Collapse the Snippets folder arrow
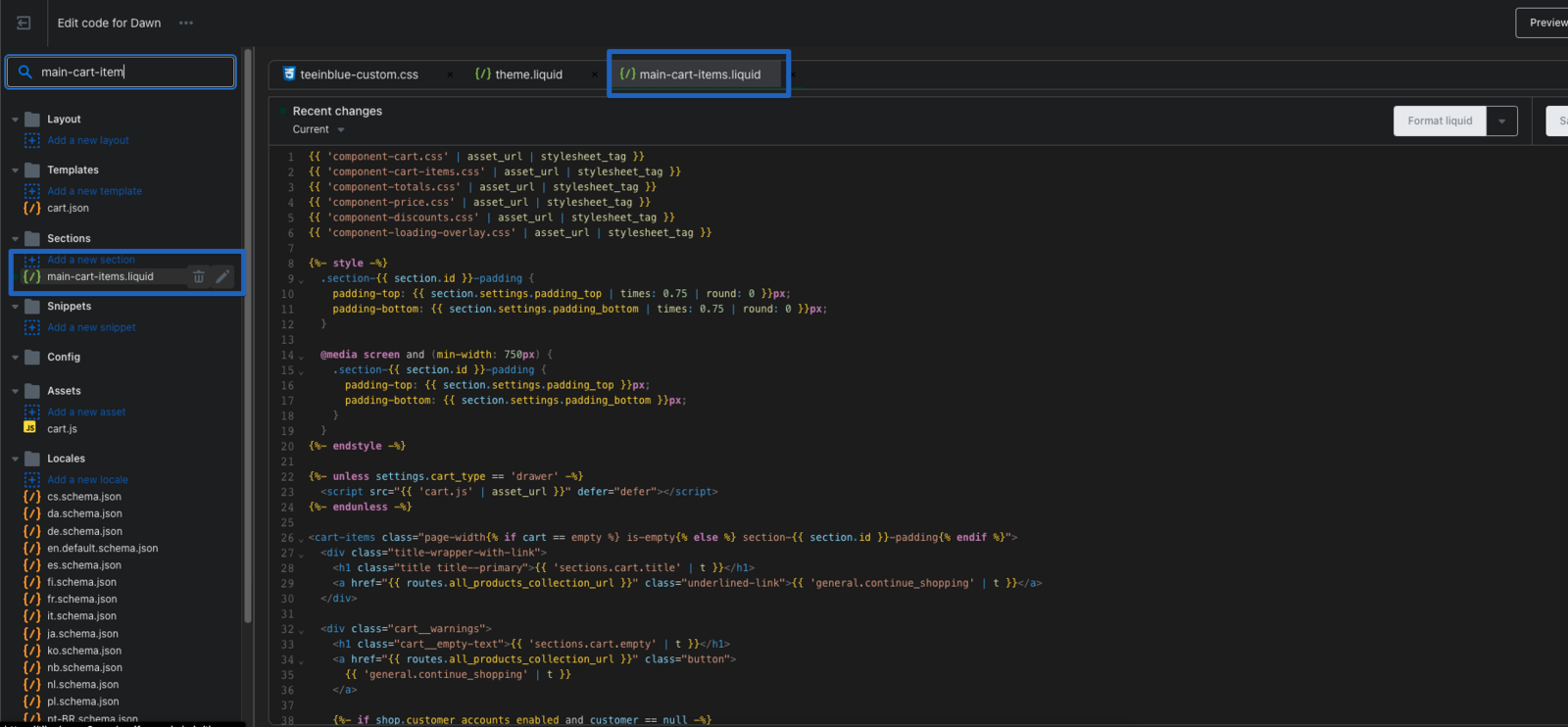The width and height of the screenshot is (1568, 727). (15, 307)
